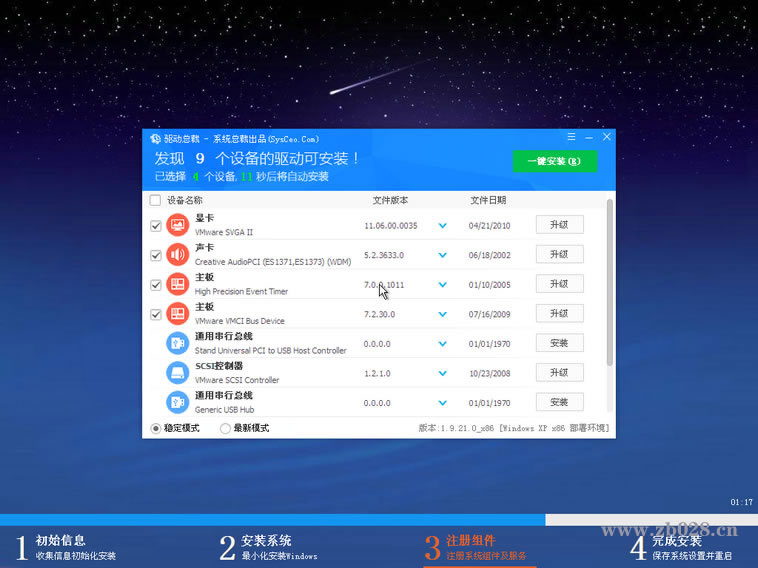Click the motherboard icon for High Precision Event Timer
758x568 pixels.
point(177,284)
